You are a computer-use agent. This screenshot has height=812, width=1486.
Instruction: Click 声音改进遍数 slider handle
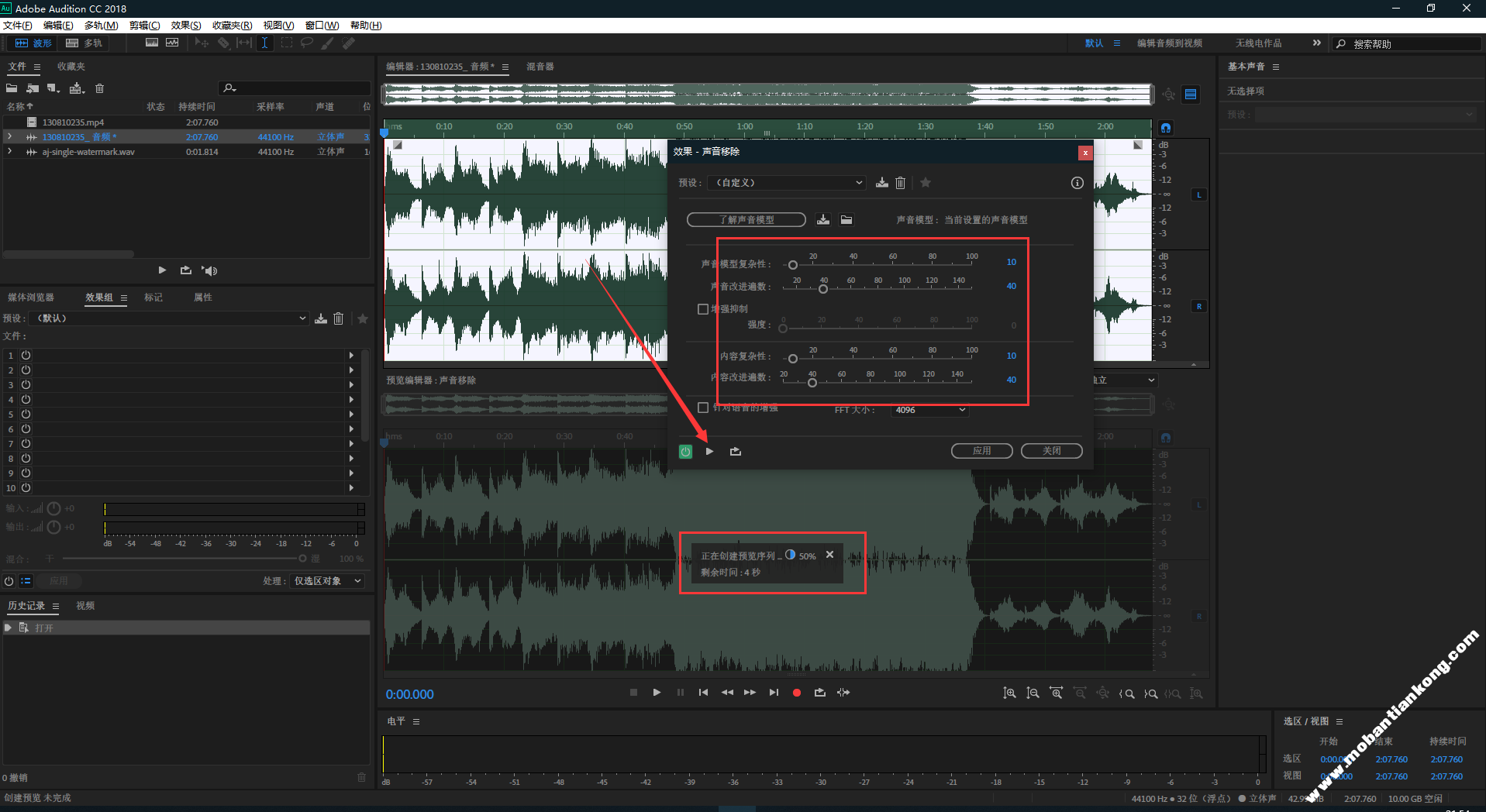coord(823,289)
